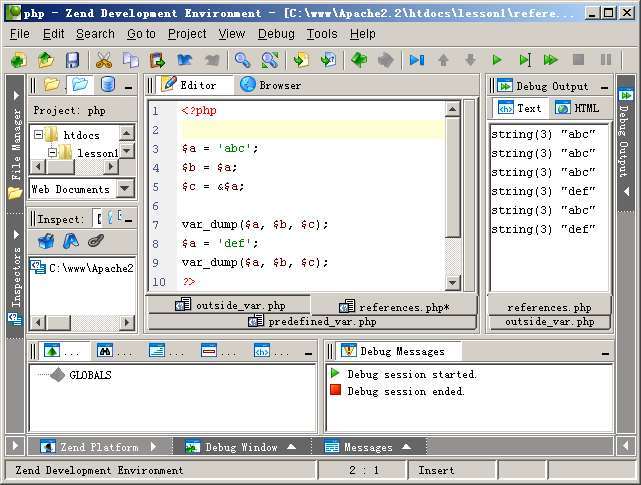Click the paperclip-shaped inspector icon
641x485 pixels.
point(96,241)
